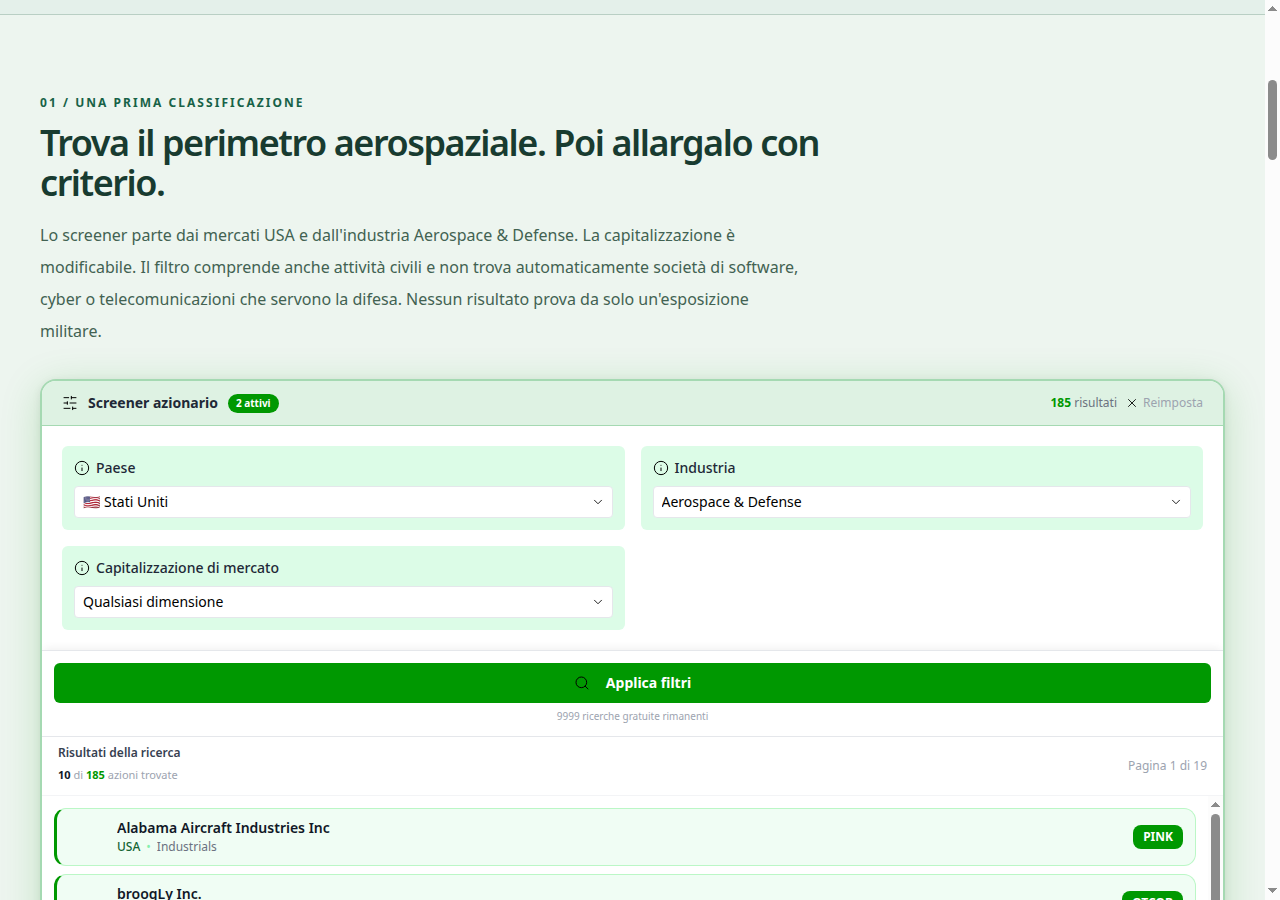1280x900 pixels.
Task: Open the Industria dropdown Aerospace & Defense
Action: pos(922,502)
